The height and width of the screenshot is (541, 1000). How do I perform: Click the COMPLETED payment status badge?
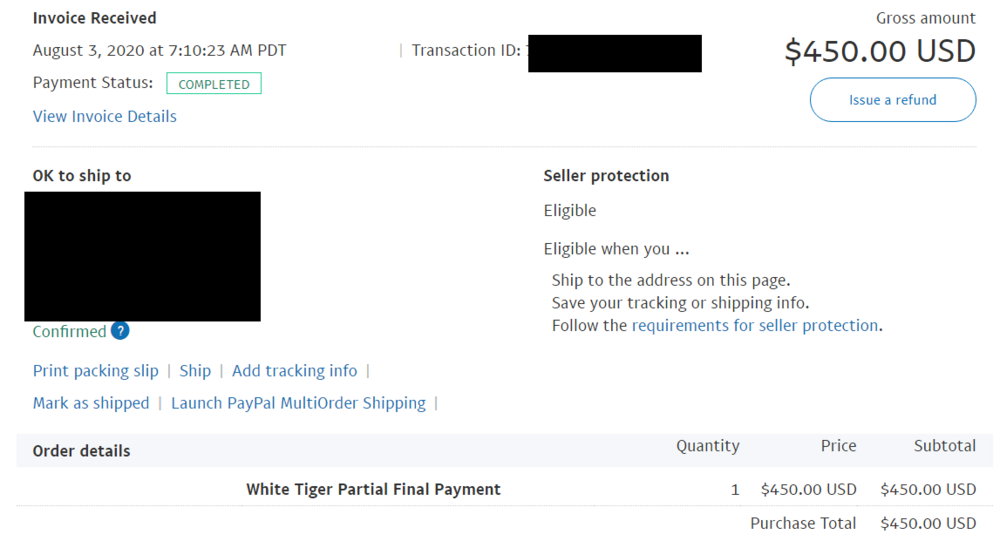214,84
